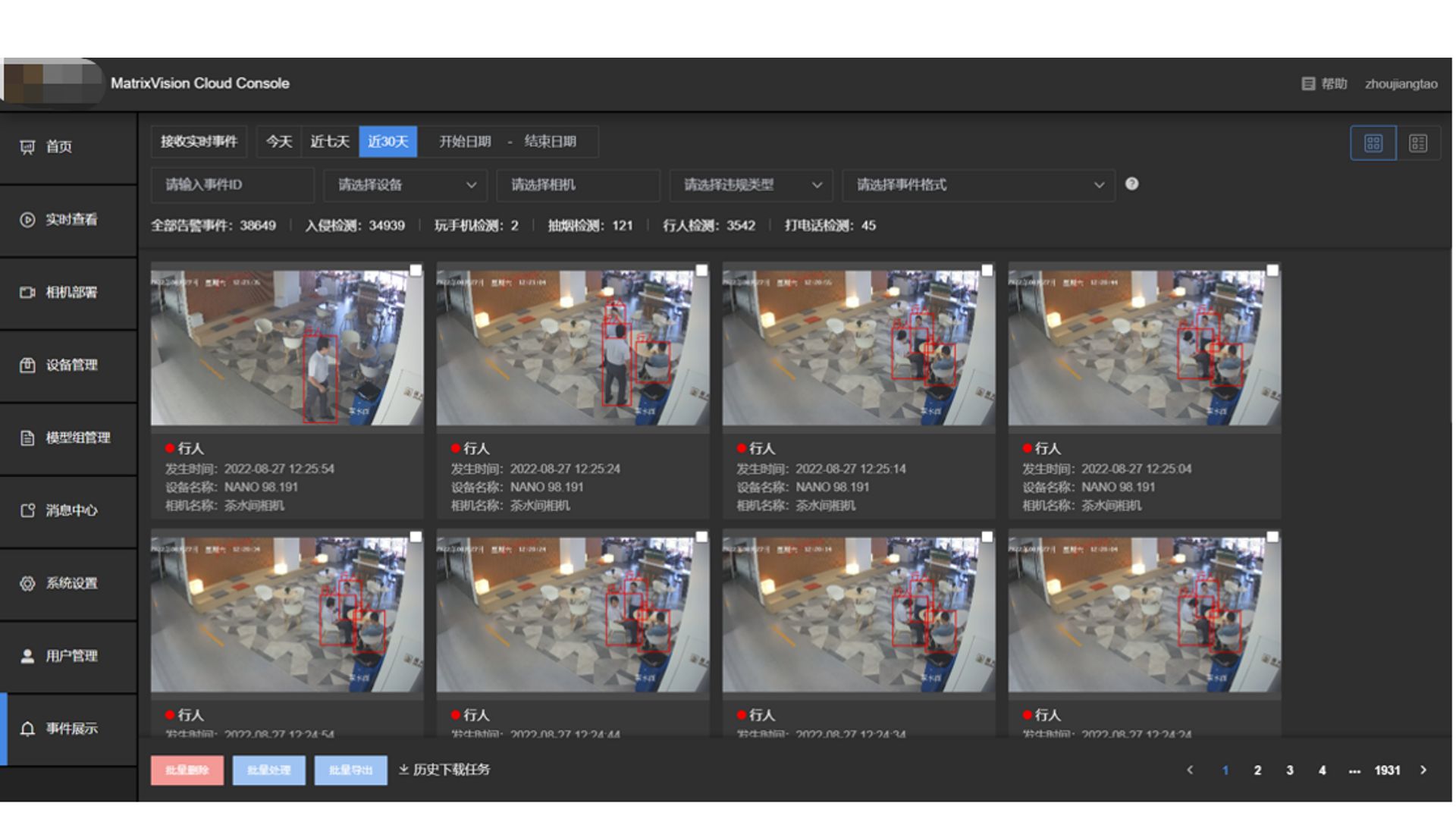Open 实时查看 live view icon

coord(27,220)
